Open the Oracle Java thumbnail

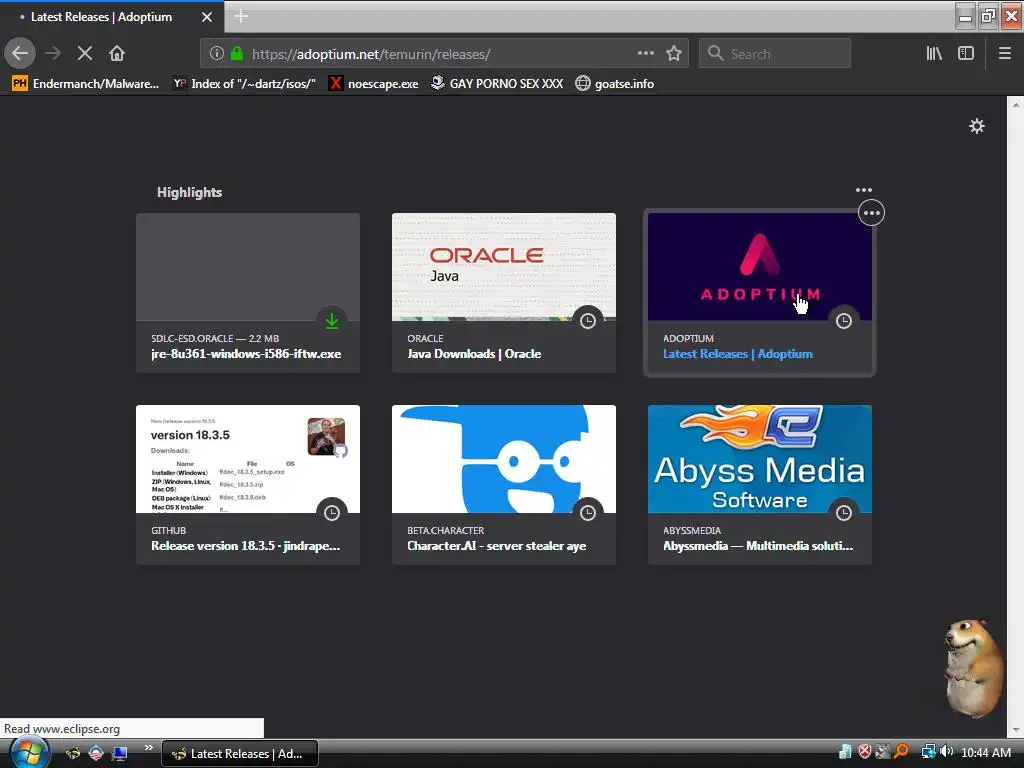504,267
